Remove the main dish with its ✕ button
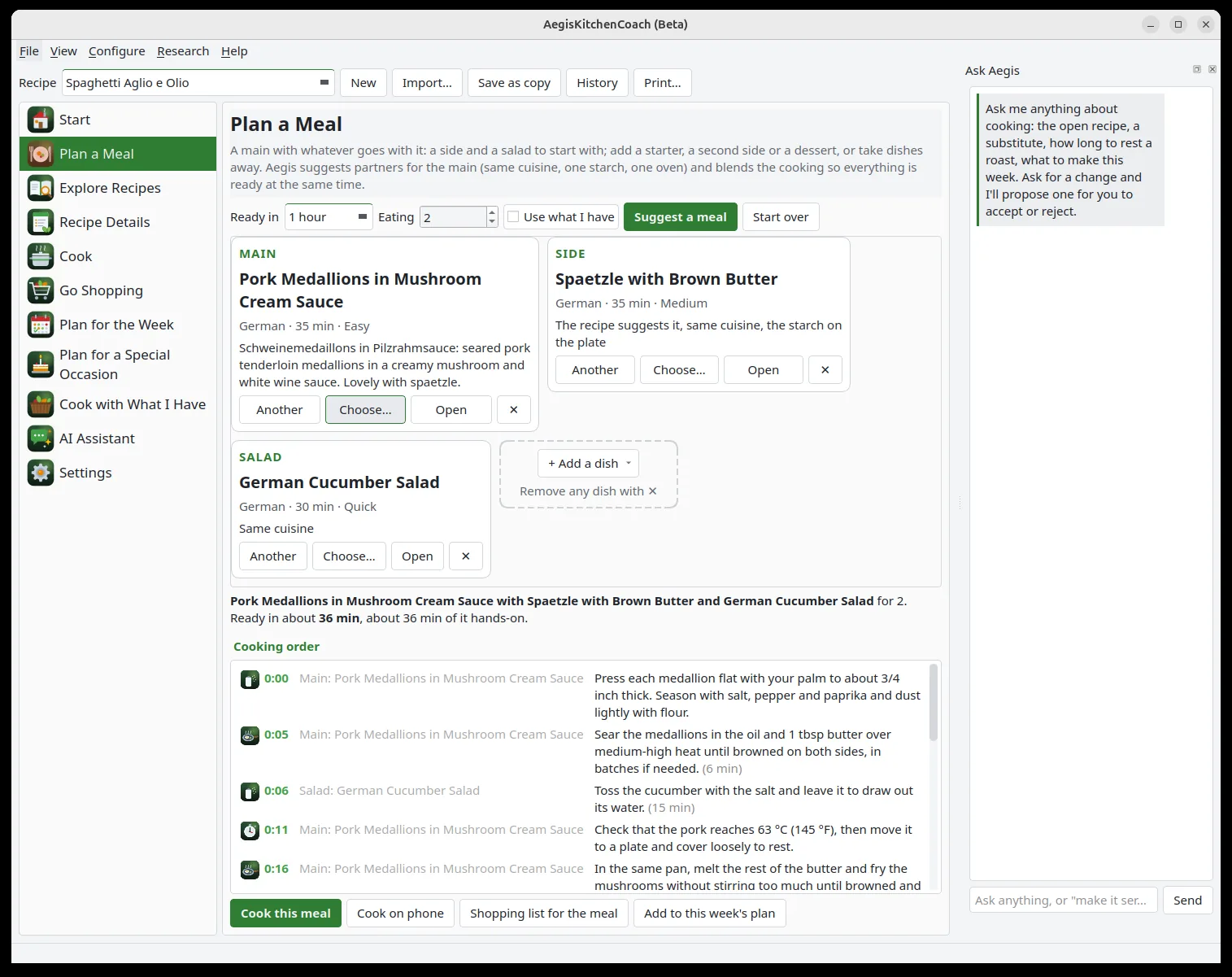This screenshot has width=1232, height=977. pyautogui.click(x=514, y=410)
